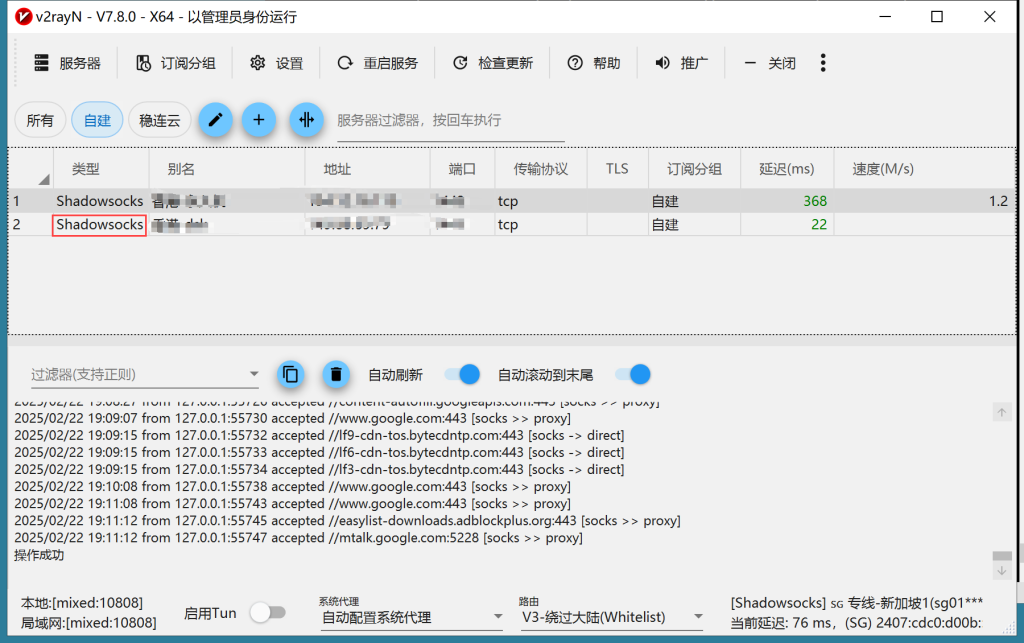The image size is (1024, 643).
Task: Toggle the 自动刷新 auto refresh switch
Action: (x=462, y=374)
